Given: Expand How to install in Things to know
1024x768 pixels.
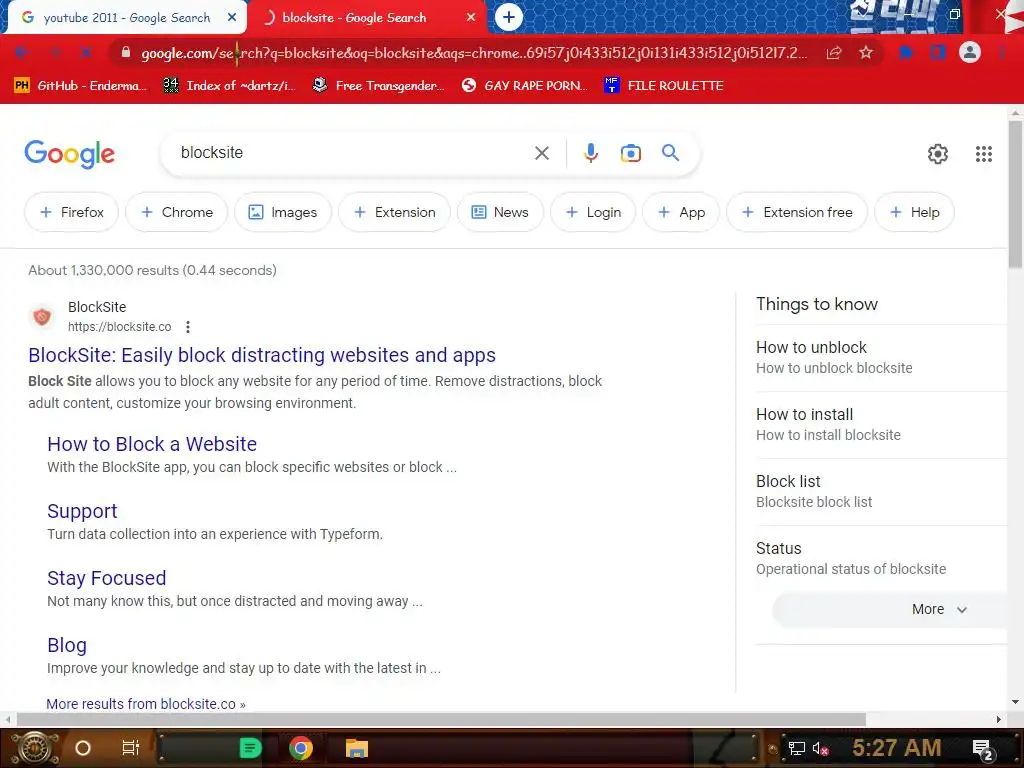Looking at the screenshot, I should point(881,424).
